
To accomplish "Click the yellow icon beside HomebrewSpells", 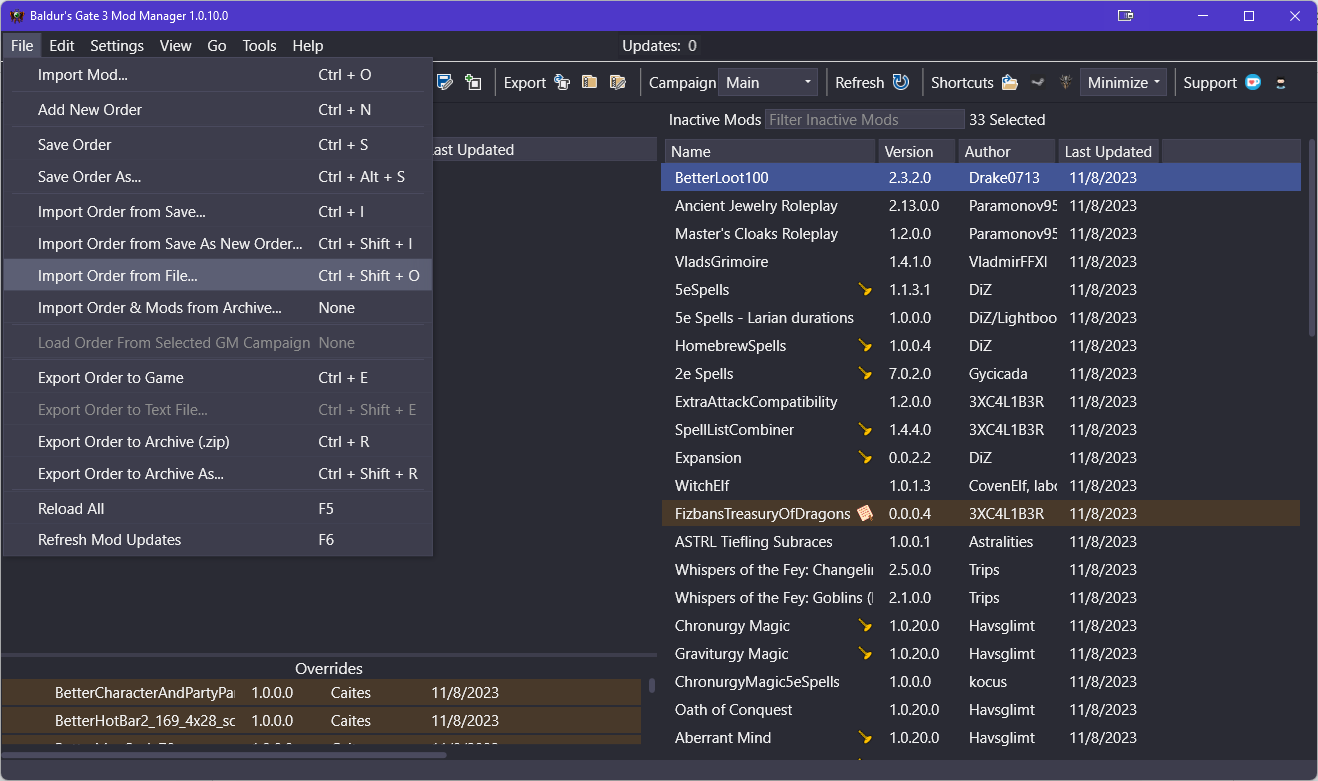I will pyautogui.click(x=865, y=346).
